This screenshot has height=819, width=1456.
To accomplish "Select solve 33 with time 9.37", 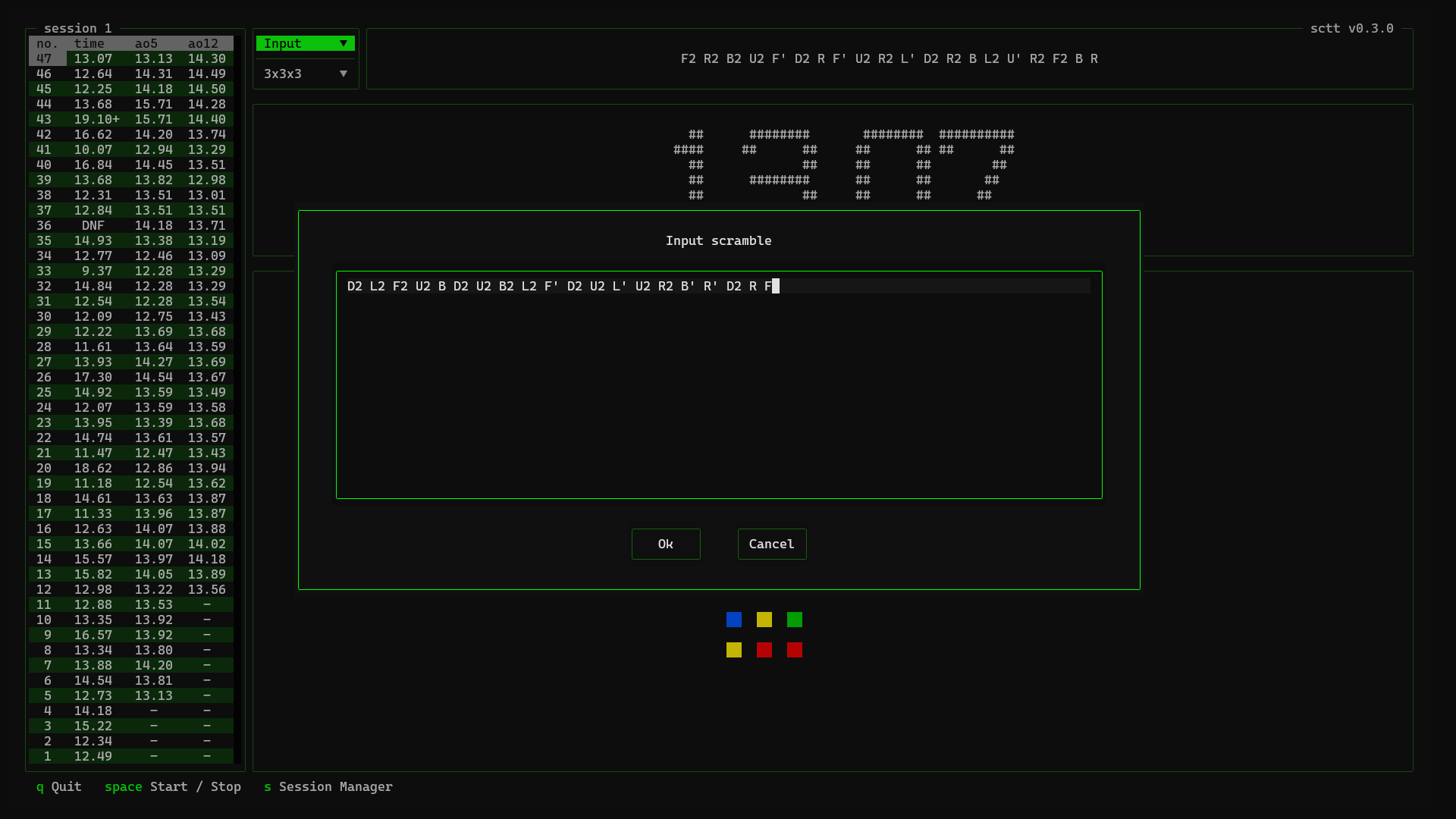I will (x=131, y=271).
